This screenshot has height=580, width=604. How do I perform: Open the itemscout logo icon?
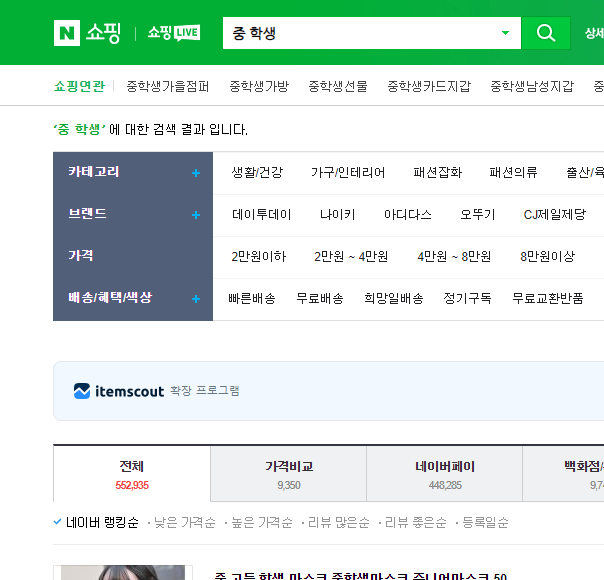82,391
